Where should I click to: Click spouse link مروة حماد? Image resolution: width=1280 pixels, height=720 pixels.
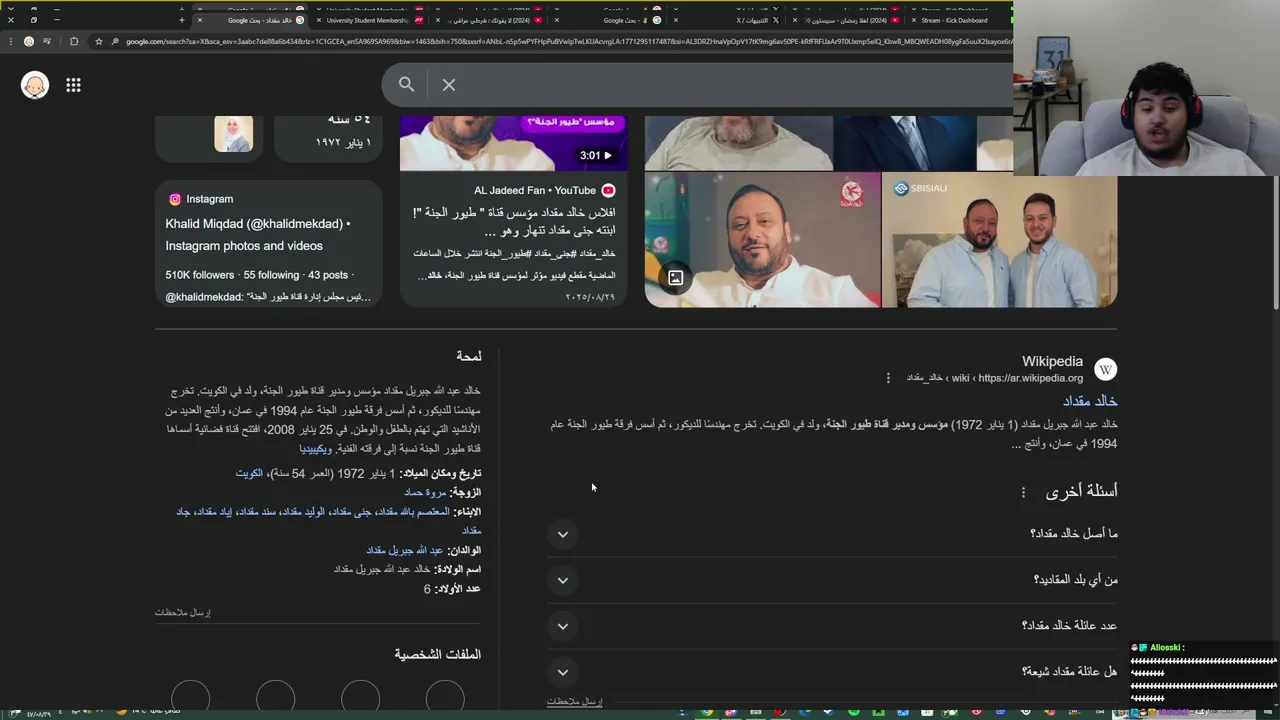pos(425,492)
